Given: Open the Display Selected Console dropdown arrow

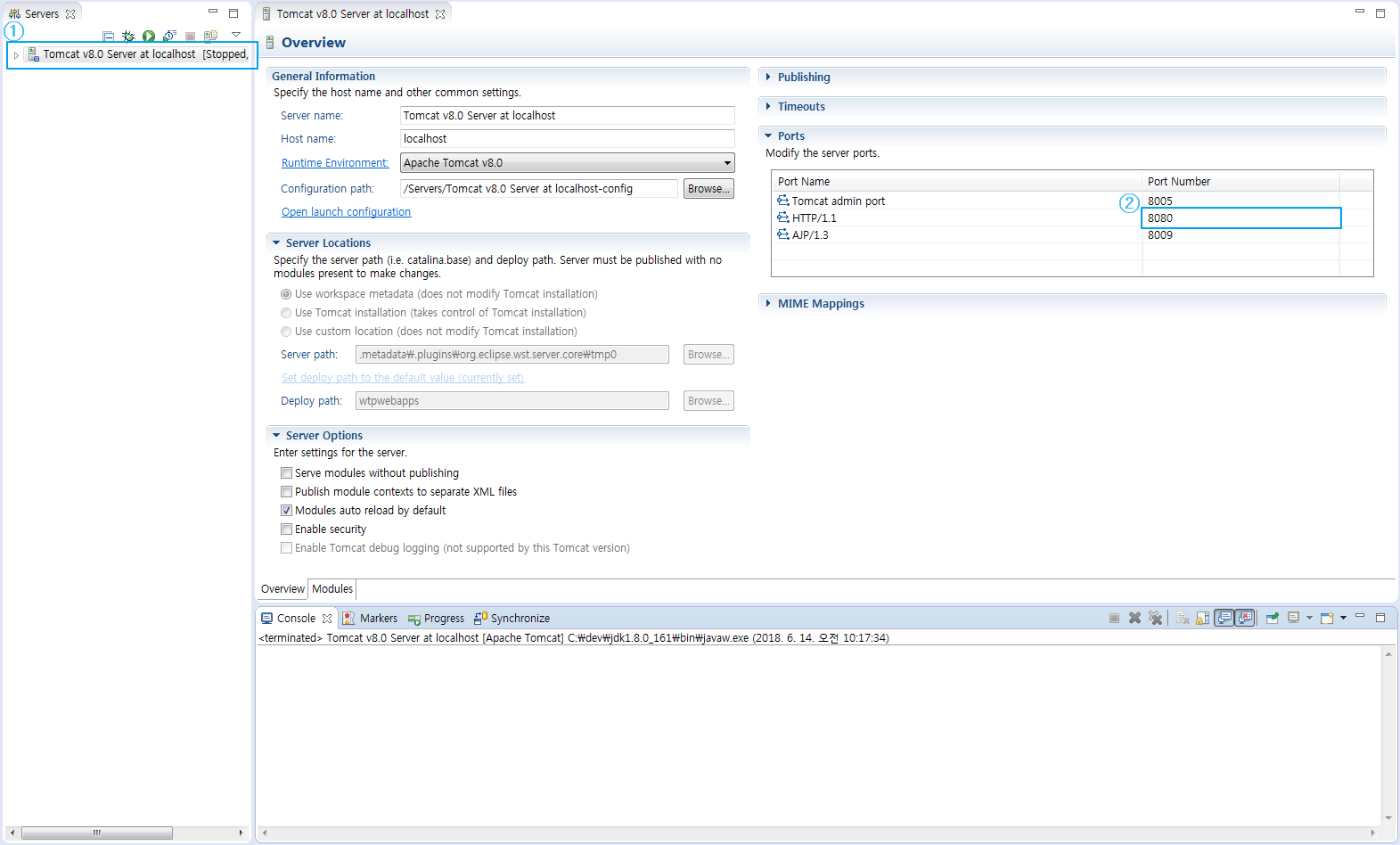Looking at the screenshot, I should pyautogui.click(x=1309, y=618).
